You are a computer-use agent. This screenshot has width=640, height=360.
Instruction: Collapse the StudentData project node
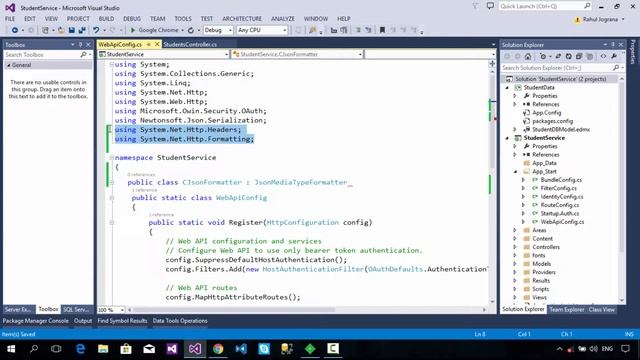click(507, 88)
